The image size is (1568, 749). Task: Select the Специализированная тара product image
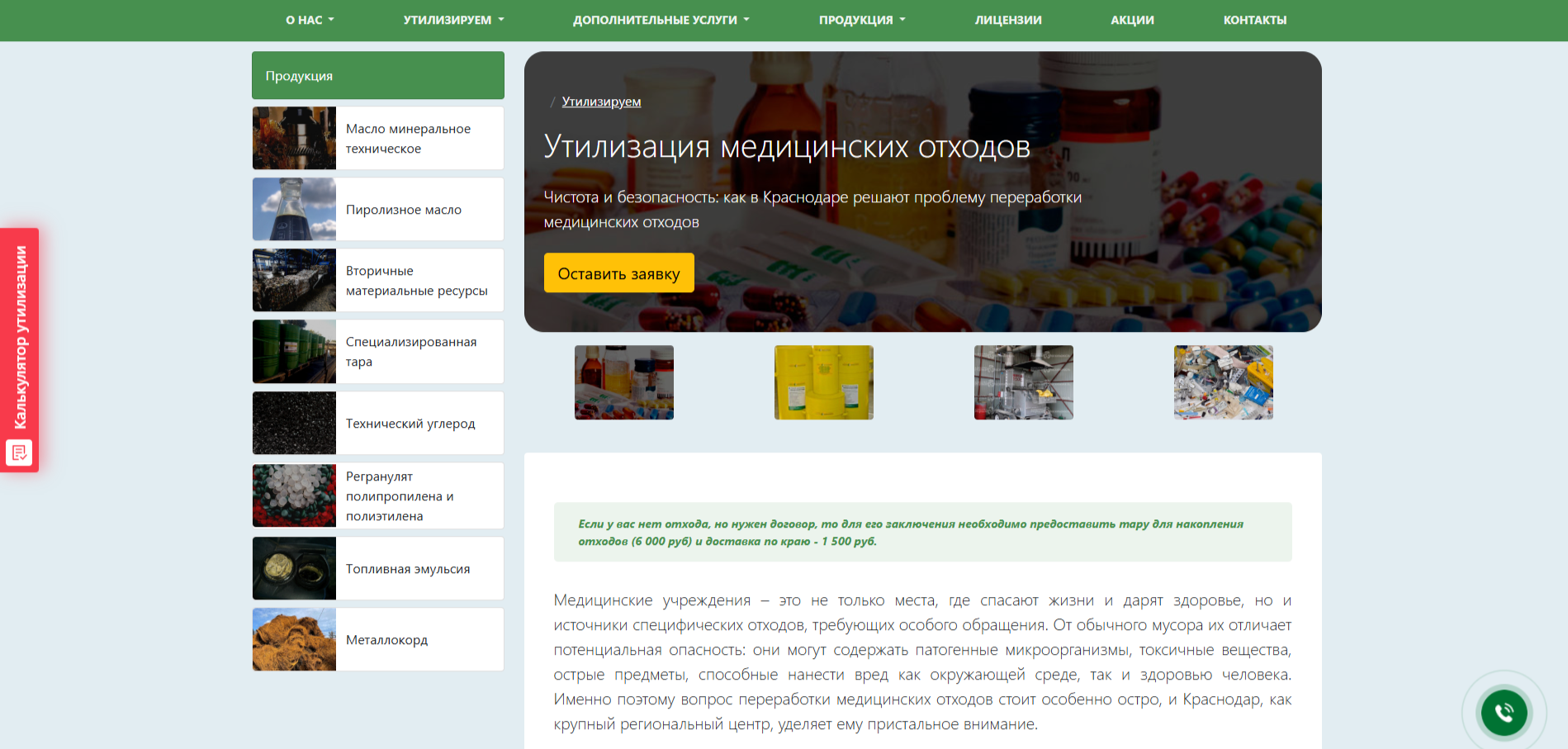[294, 351]
